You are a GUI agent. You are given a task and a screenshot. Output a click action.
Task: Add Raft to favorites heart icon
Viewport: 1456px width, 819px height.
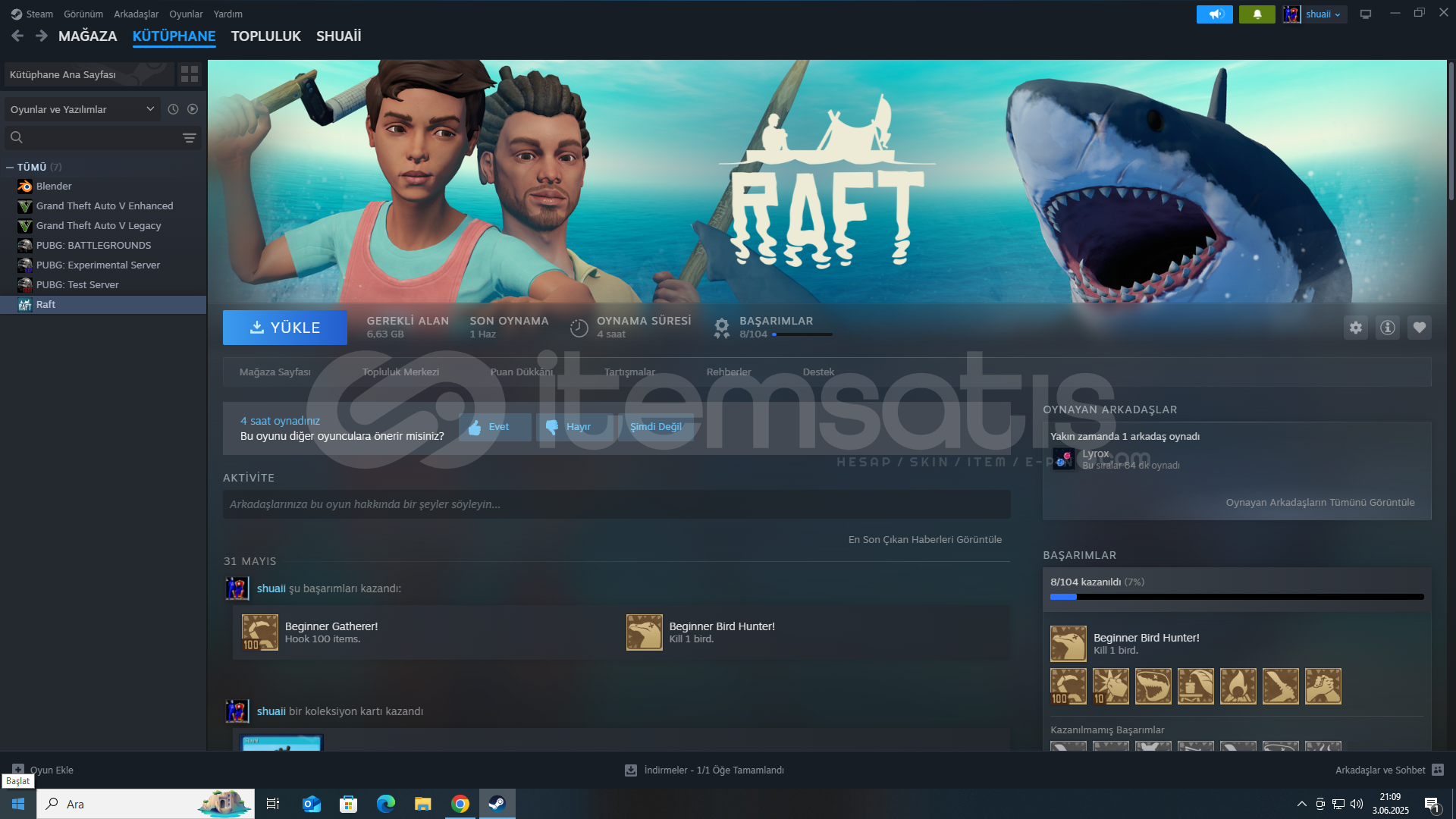pyautogui.click(x=1419, y=328)
